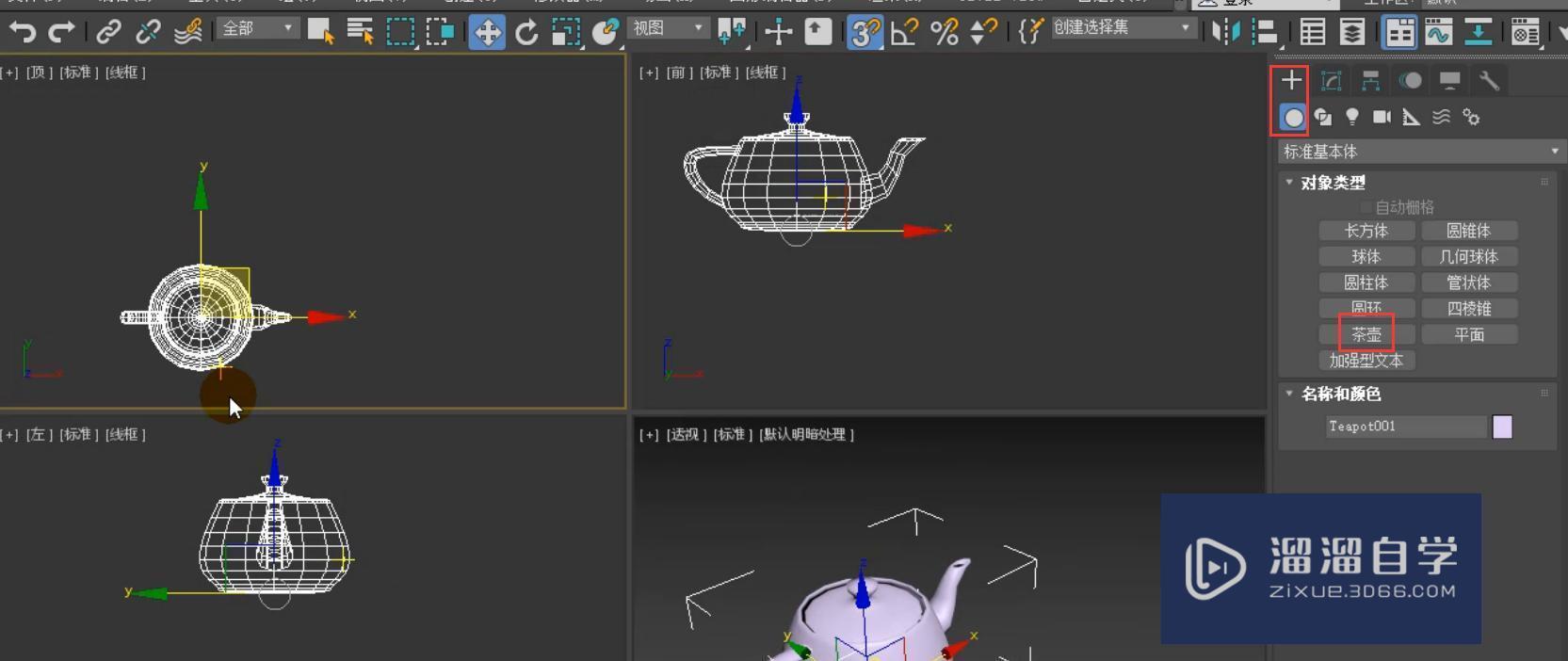Select the Select and Link tool
Image resolution: width=1568 pixels, height=661 pixels.
coord(109,32)
